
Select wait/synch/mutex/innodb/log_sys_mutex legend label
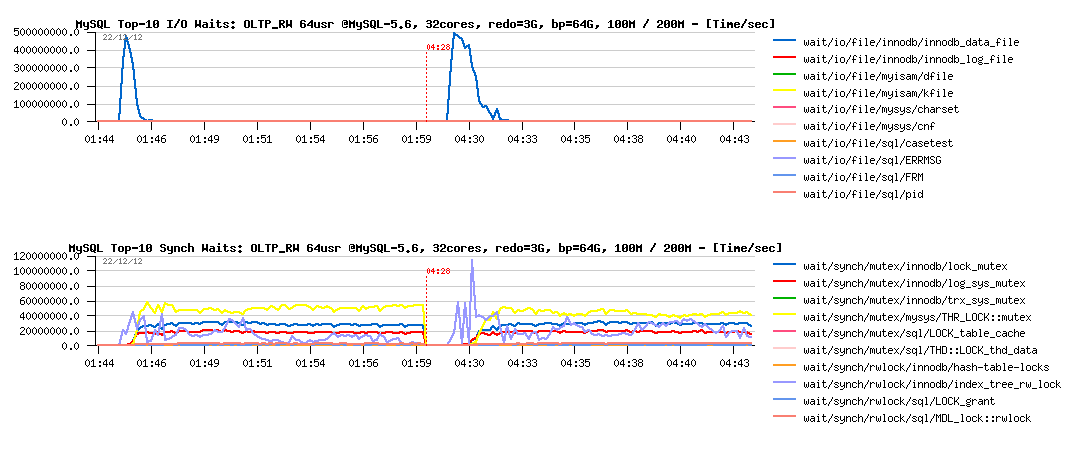point(914,283)
